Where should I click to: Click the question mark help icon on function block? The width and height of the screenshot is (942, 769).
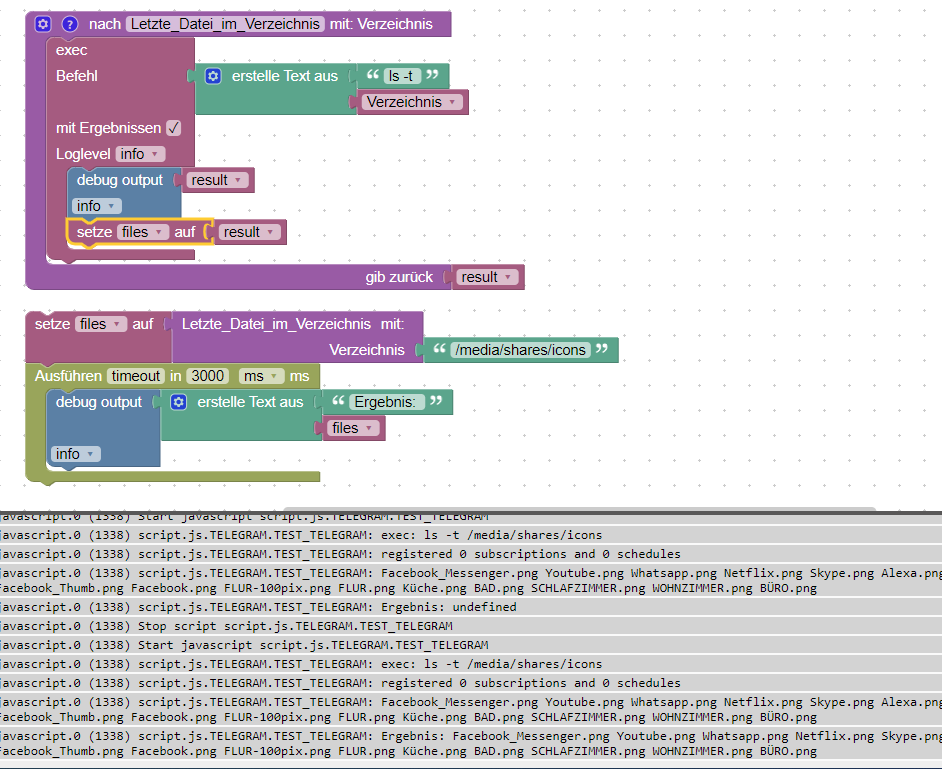[70, 24]
